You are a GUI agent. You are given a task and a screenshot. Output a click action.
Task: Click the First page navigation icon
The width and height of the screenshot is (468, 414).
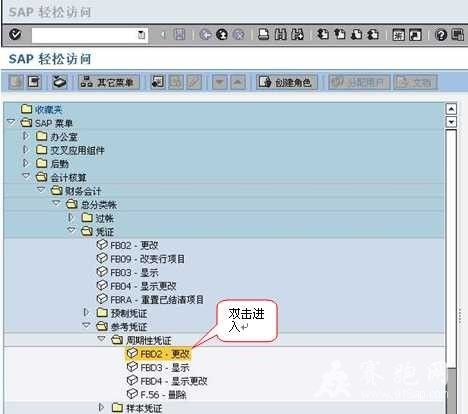323,35
